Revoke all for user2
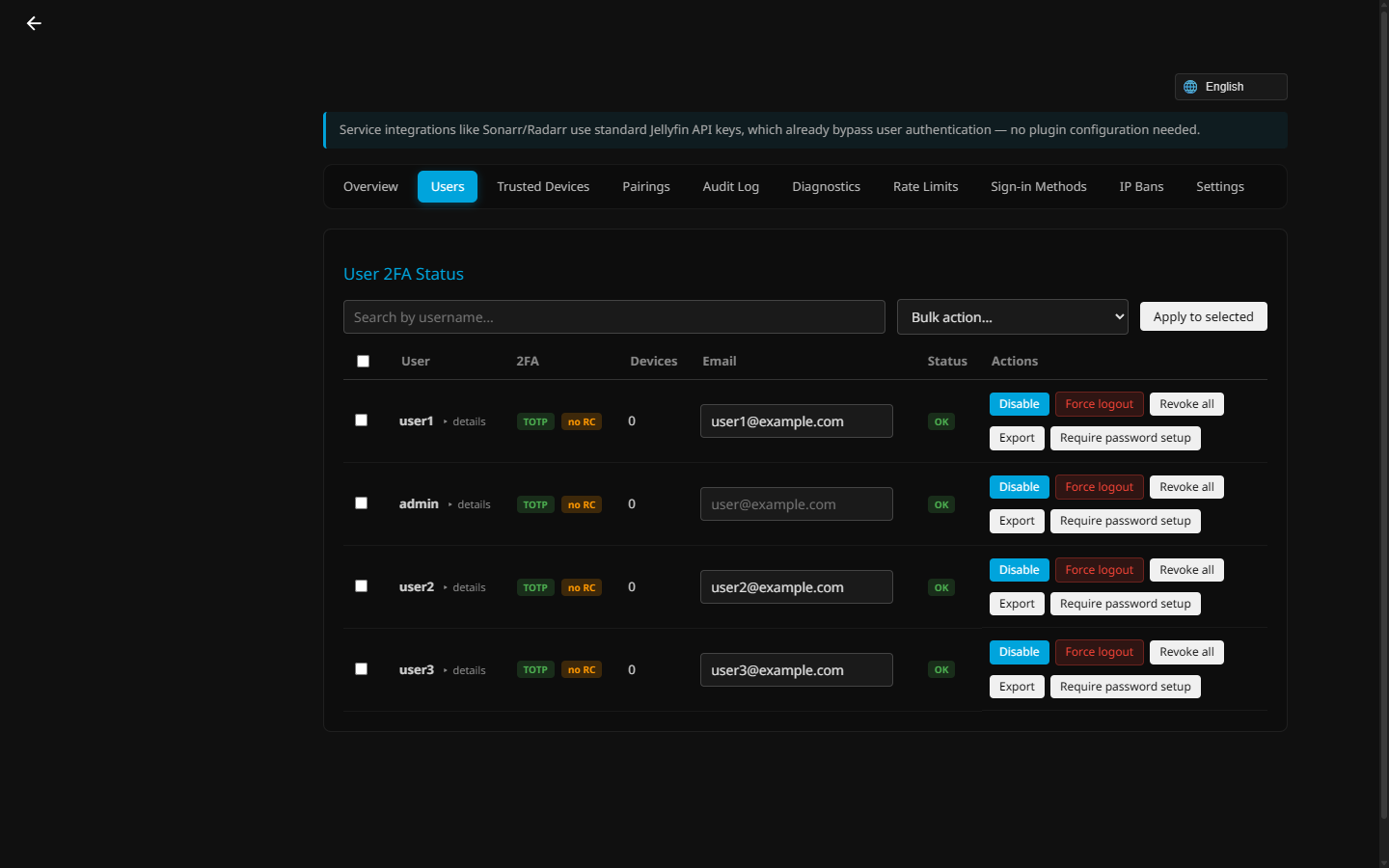The image size is (1389, 868). point(1186,570)
